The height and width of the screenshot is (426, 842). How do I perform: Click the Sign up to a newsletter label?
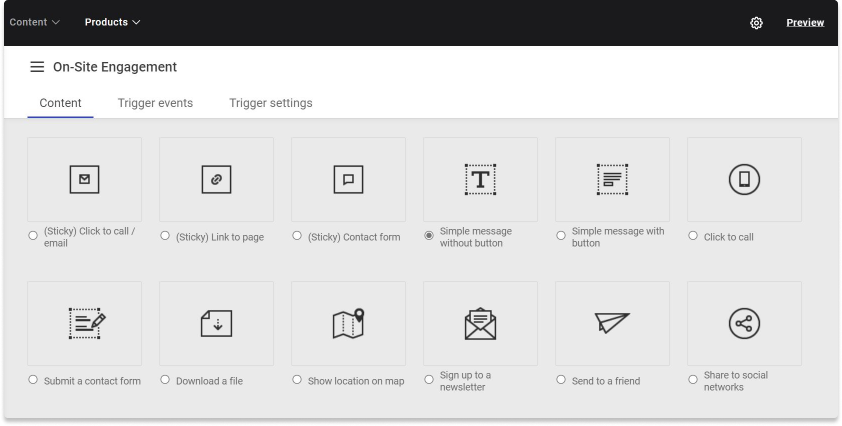coord(465,381)
